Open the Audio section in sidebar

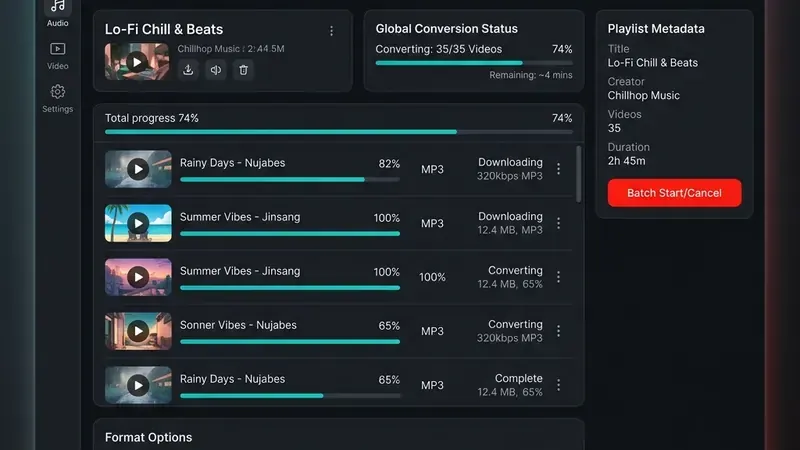58,14
